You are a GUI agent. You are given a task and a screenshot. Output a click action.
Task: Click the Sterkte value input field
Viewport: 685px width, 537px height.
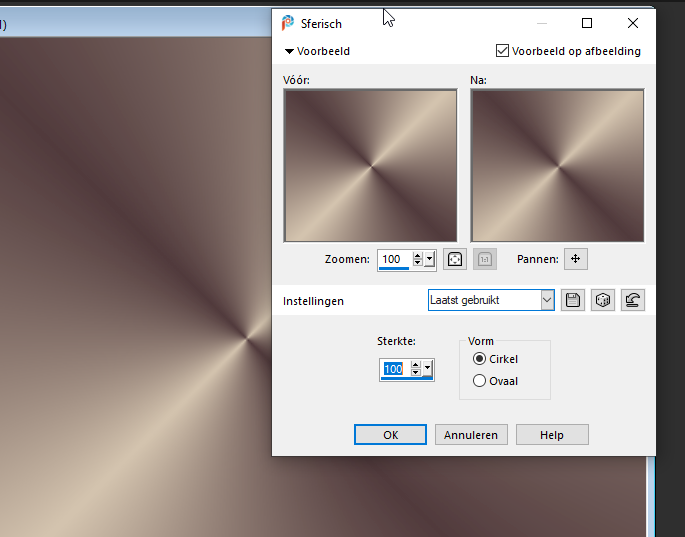coord(394,369)
